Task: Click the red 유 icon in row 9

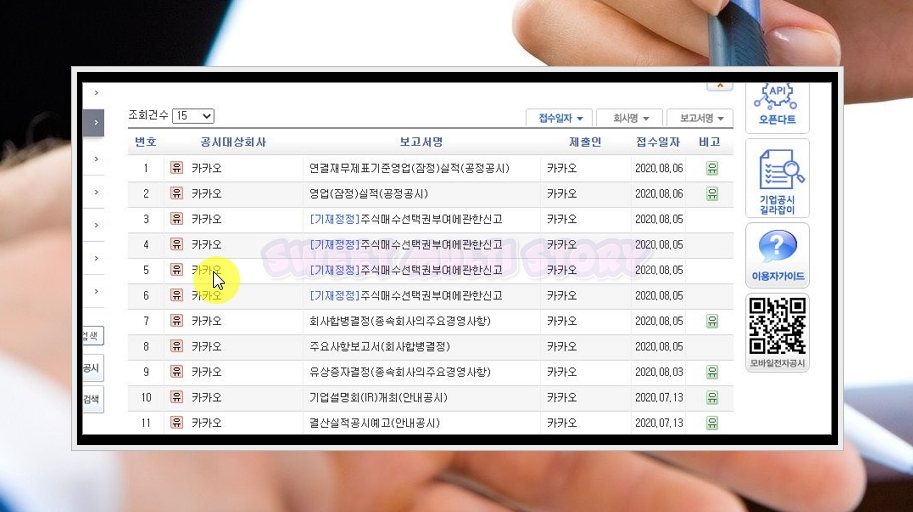Action: coord(176,372)
